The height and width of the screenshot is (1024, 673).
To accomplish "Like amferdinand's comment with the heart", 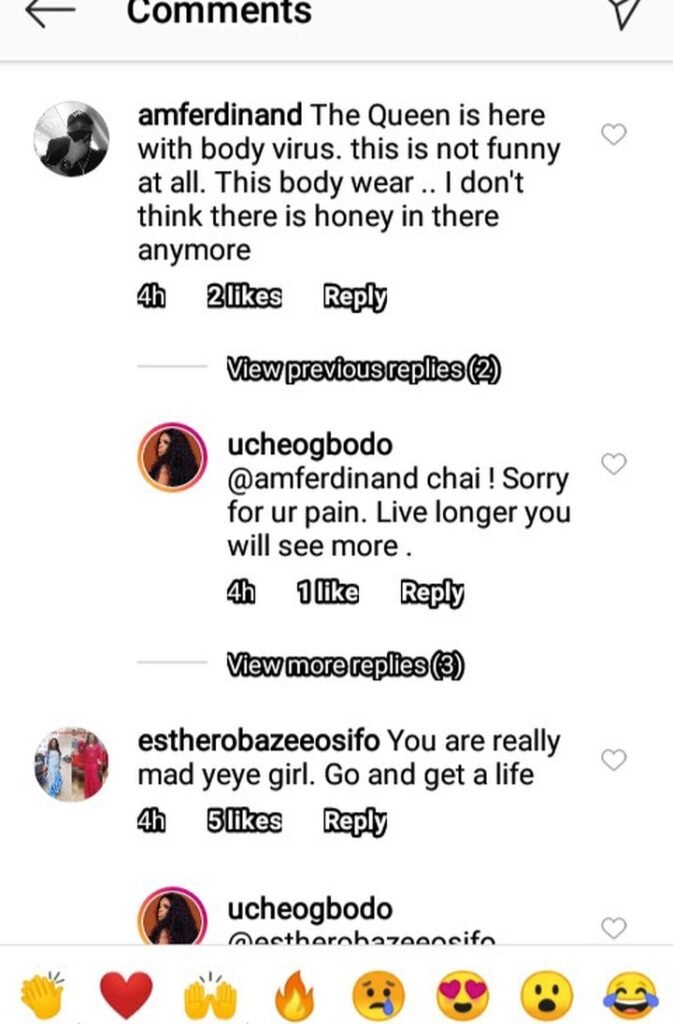I will click(x=614, y=134).
